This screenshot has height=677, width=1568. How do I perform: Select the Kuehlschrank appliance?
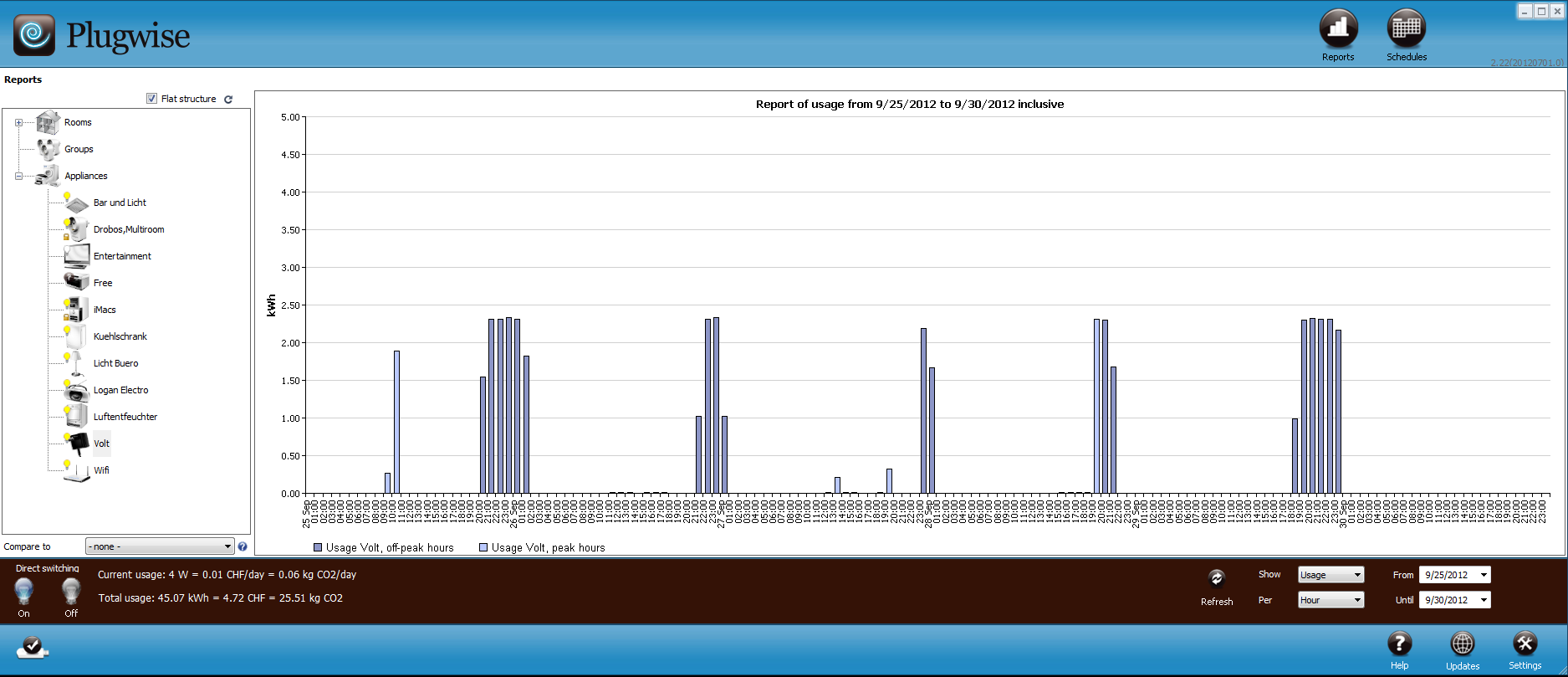pos(120,336)
